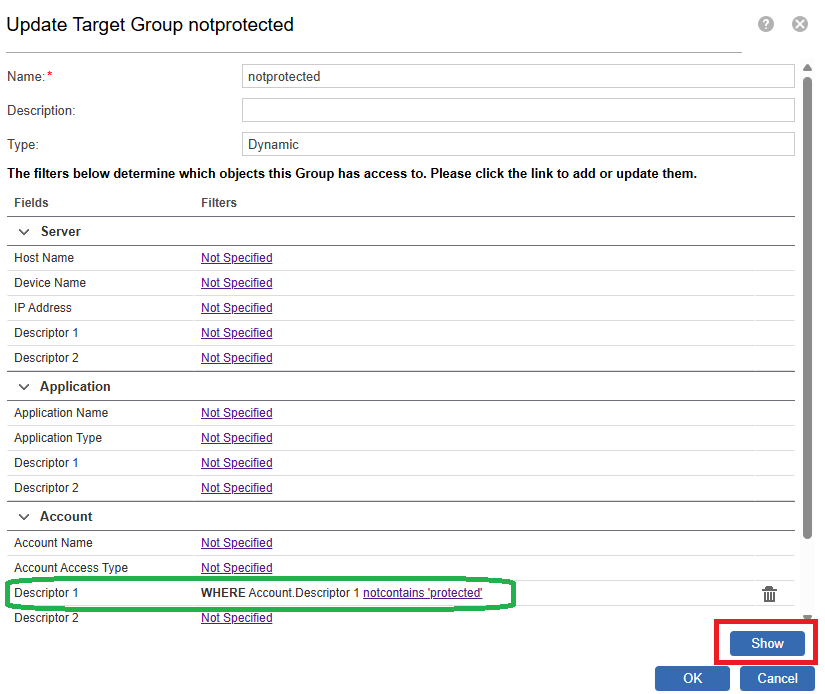Open the Application Name filter link

tap(236, 413)
